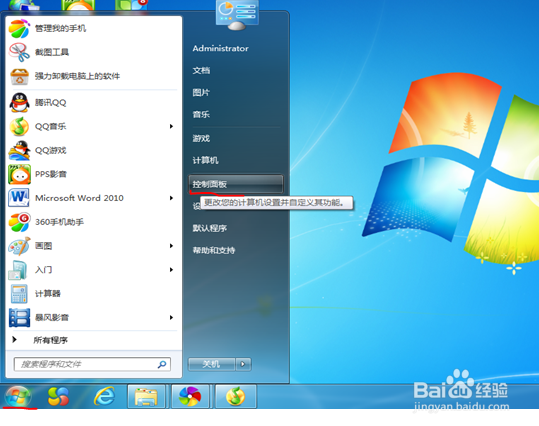The width and height of the screenshot is (539, 426).
Task: Open 文档 documents
Action: (x=201, y=70)
